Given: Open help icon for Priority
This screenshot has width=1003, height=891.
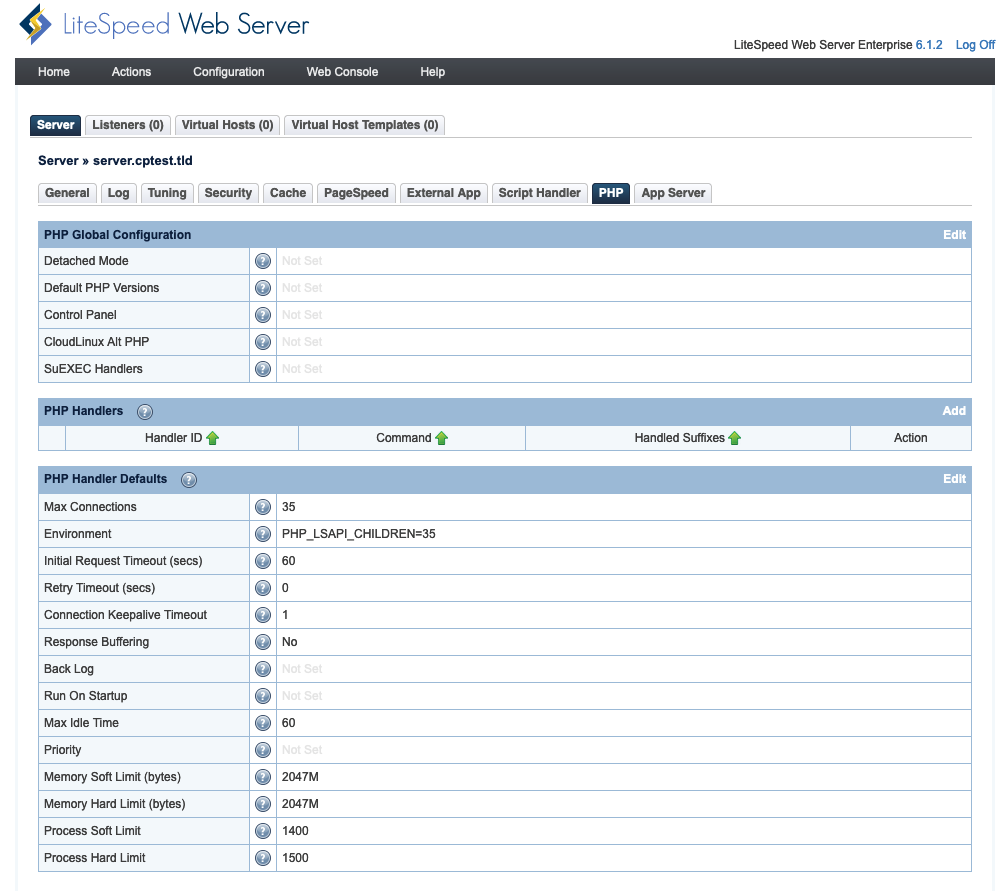Looking at the screenshot, I should (x=263, y=750).
